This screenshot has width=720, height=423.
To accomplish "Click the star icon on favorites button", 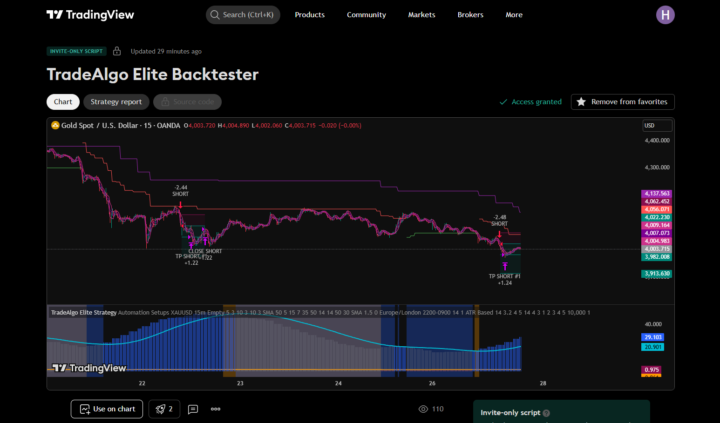I will coord(581,102).
